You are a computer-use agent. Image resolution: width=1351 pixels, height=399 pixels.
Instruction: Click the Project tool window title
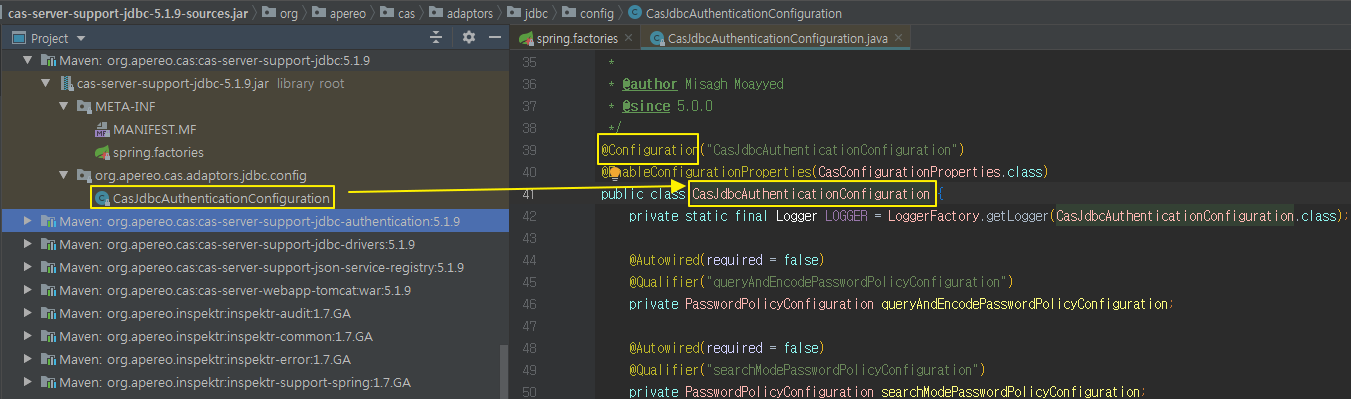[50, 38]
